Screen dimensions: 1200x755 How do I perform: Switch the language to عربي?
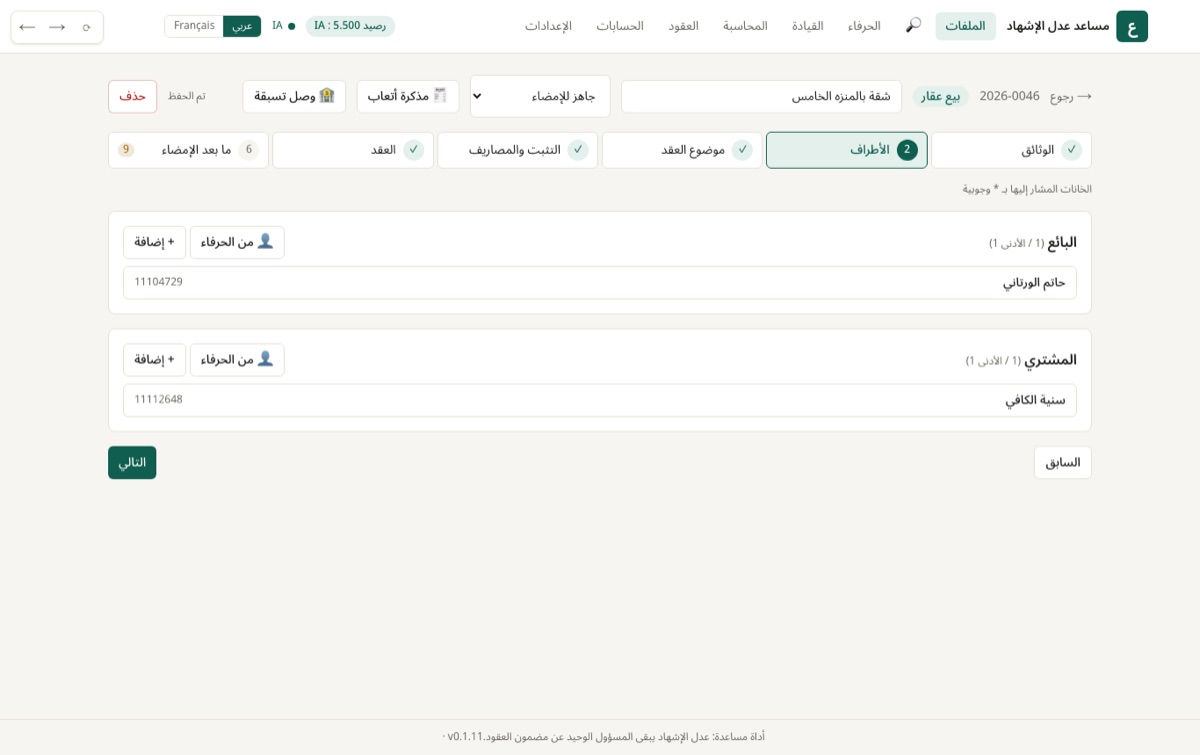coord(242,26)
